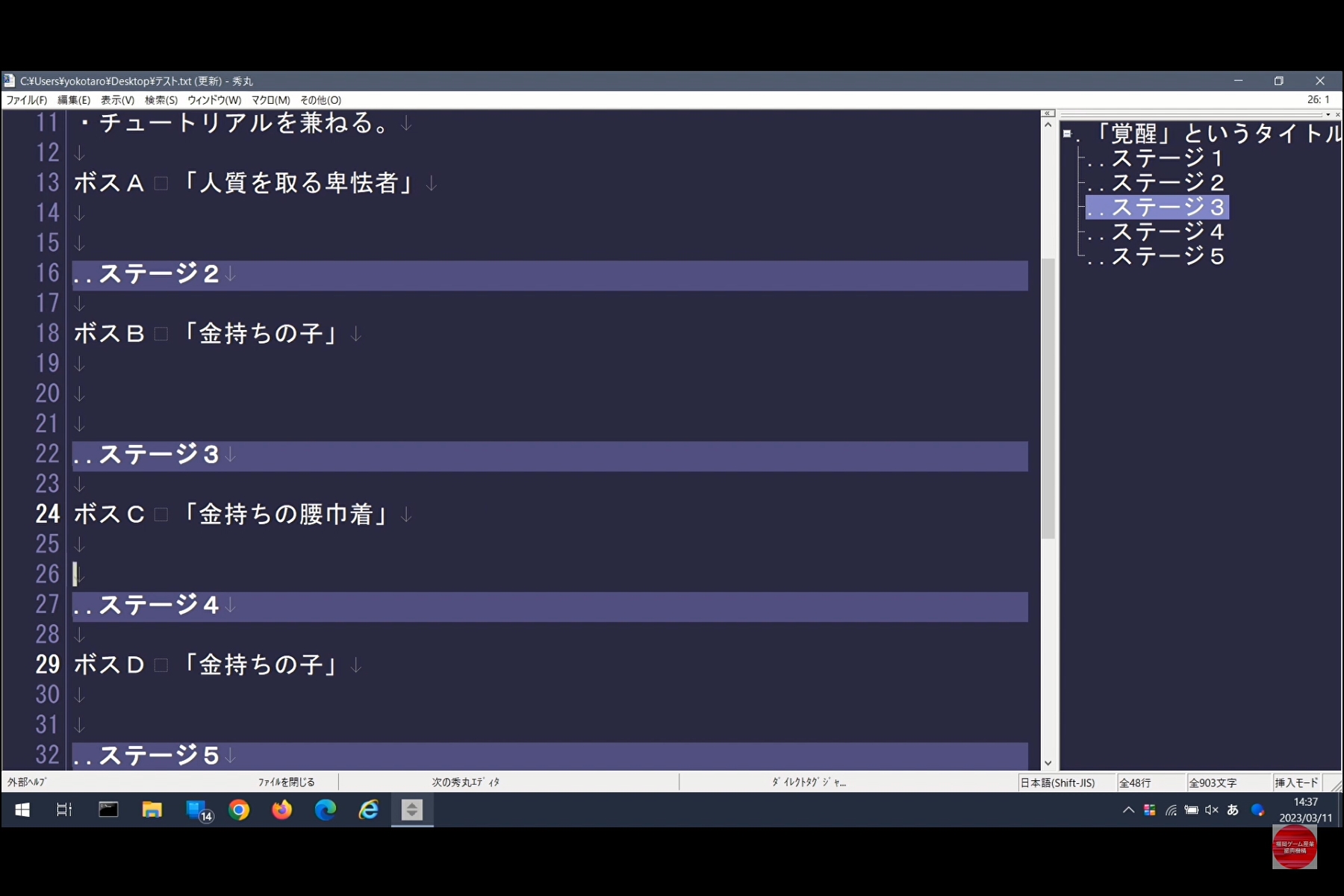Launch Internet Explorer from the taskbar
This screenshot has width=1344, height=896.
pos(369,810)
